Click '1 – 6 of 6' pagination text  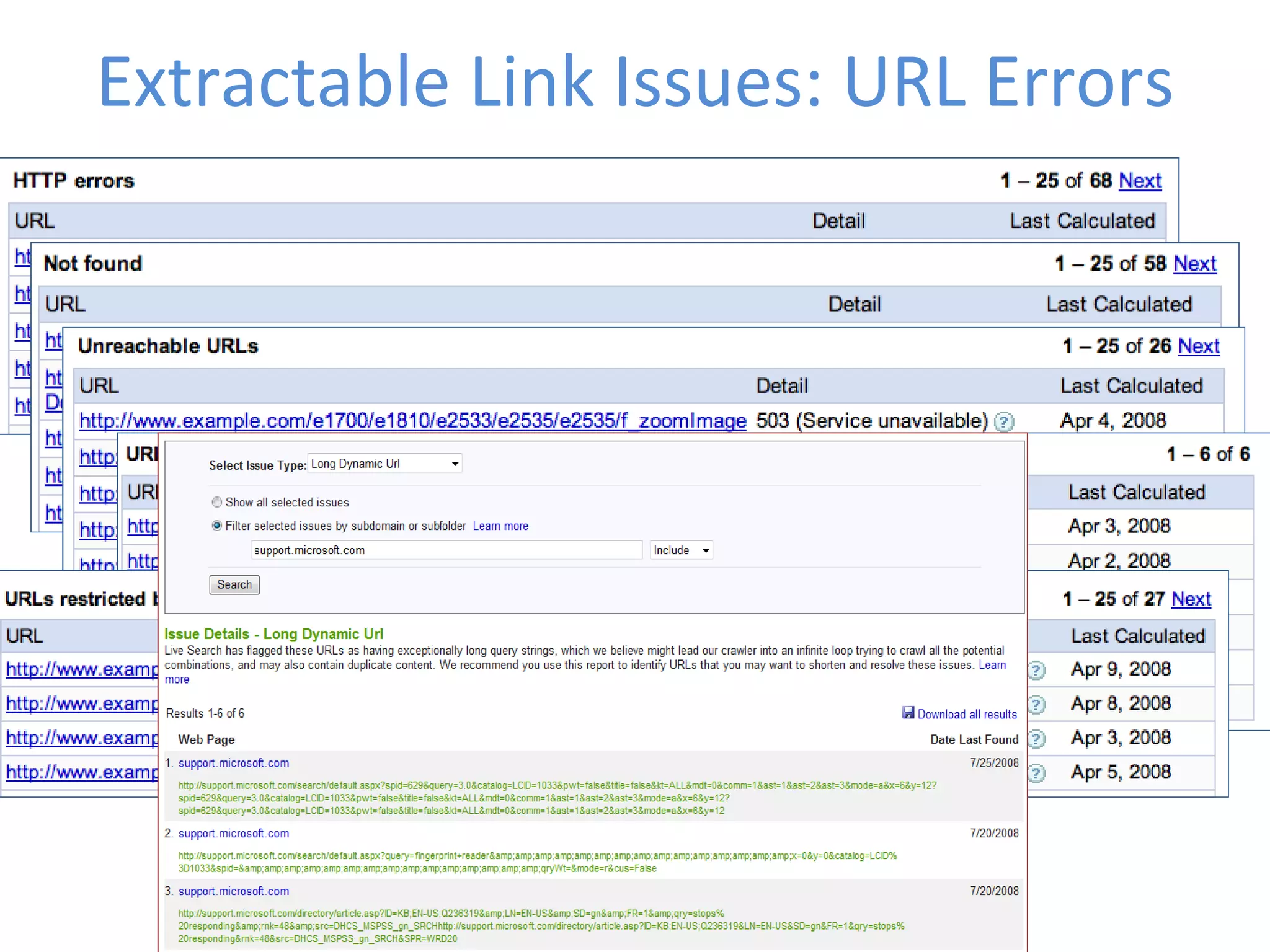[x=1208, y=454]
